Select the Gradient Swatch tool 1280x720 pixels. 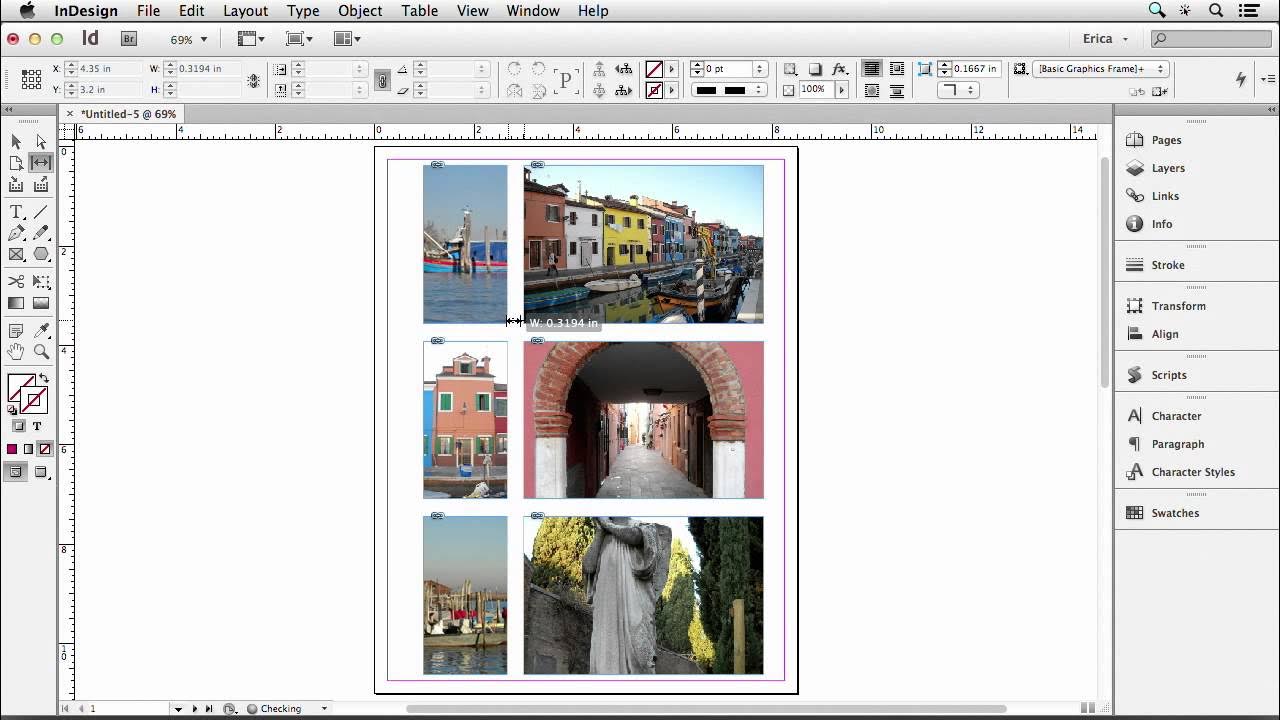click(x=16, y=303)
